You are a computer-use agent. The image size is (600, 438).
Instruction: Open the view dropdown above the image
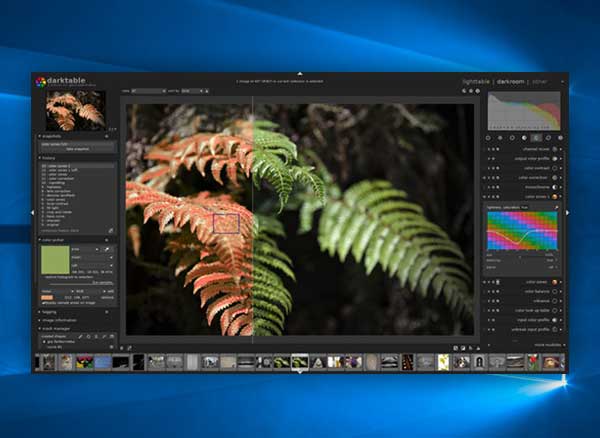pyautogui.click(x=148, y=91)
